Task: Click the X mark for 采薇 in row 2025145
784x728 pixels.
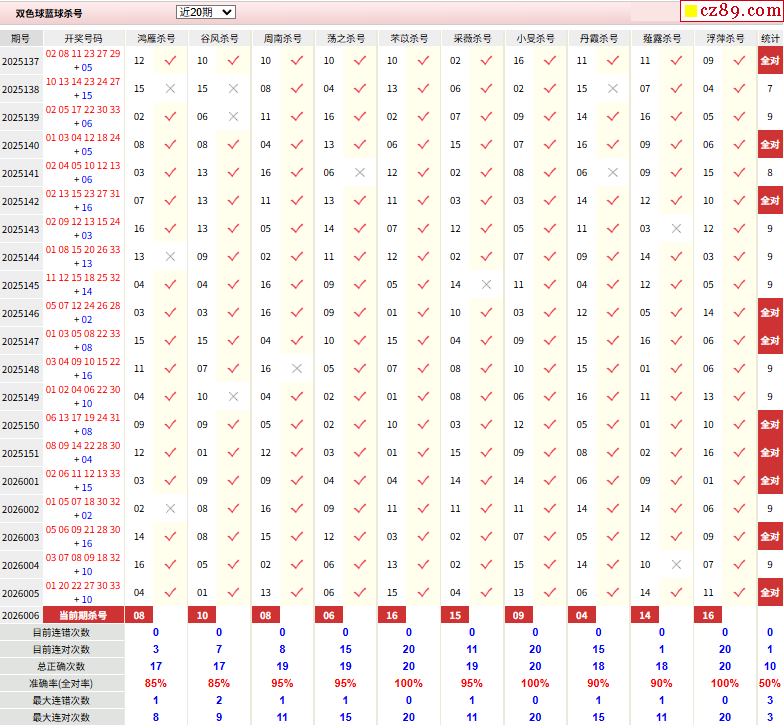Action: point(486,285)
